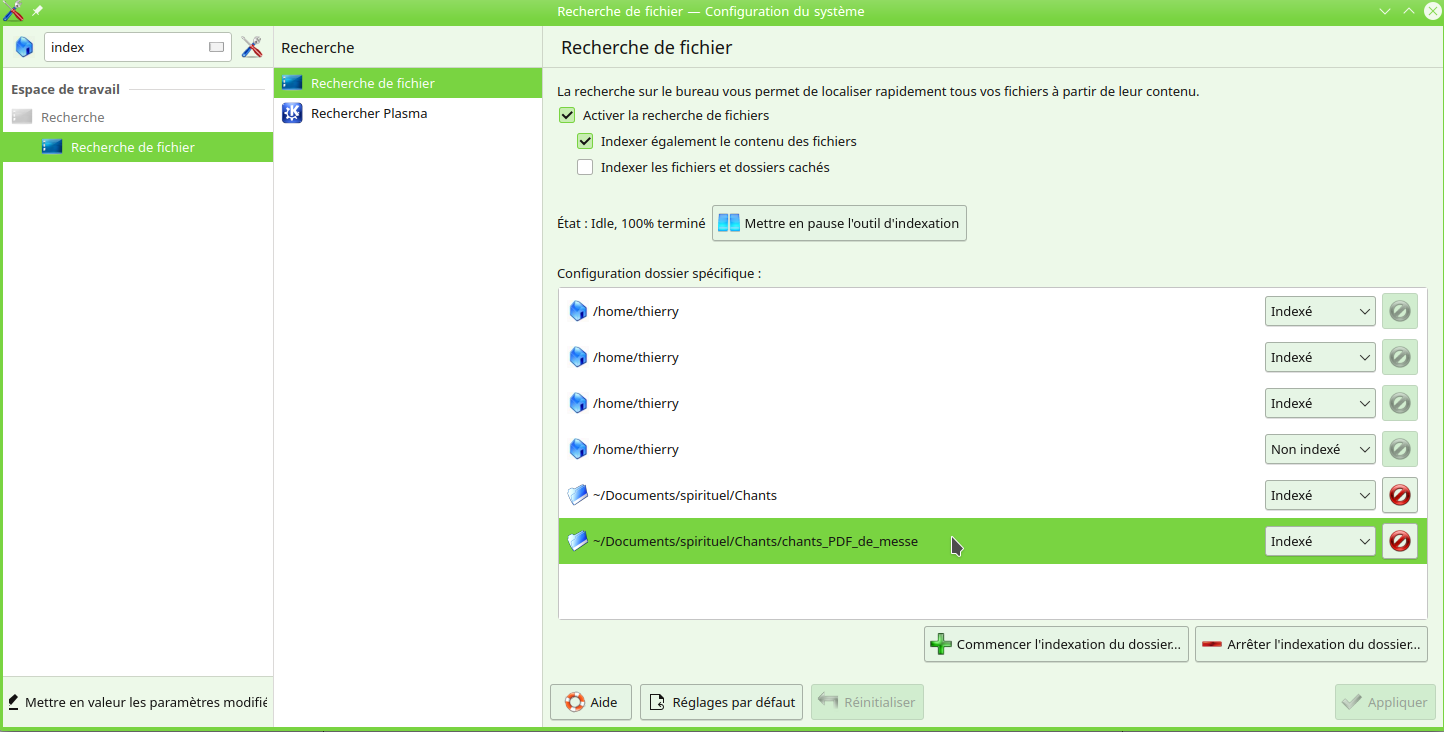This screenshot has height=732, width=1444.
Task: Enable Indexer les fichiers et dossiers cachés
Action: coord(585,167)
